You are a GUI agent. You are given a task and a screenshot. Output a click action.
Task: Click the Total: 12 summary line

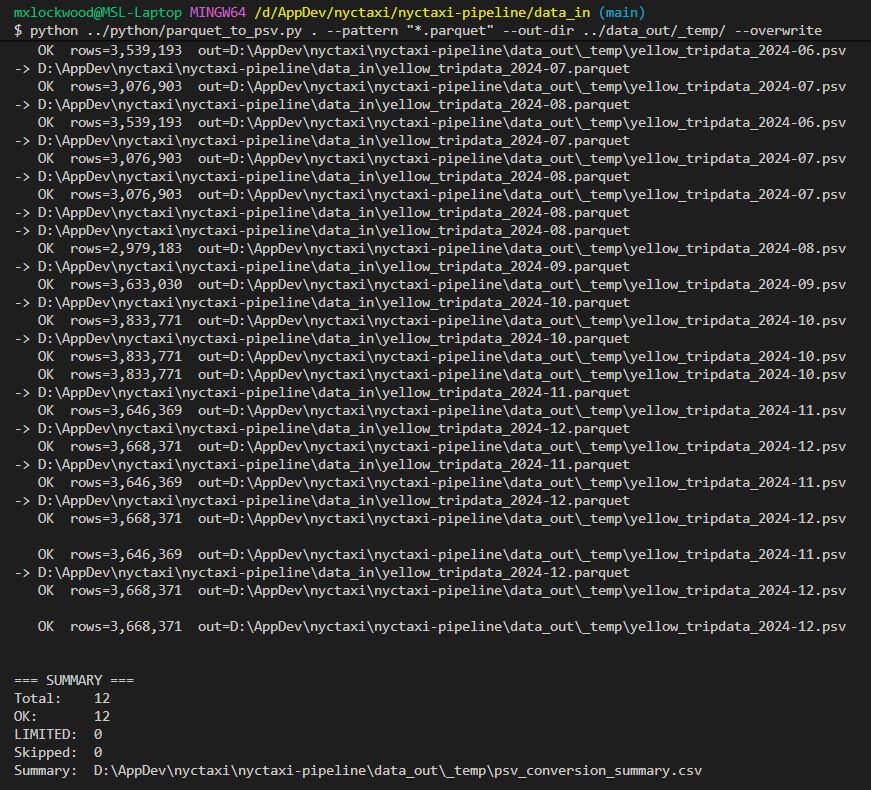click(x=62, y=698)
